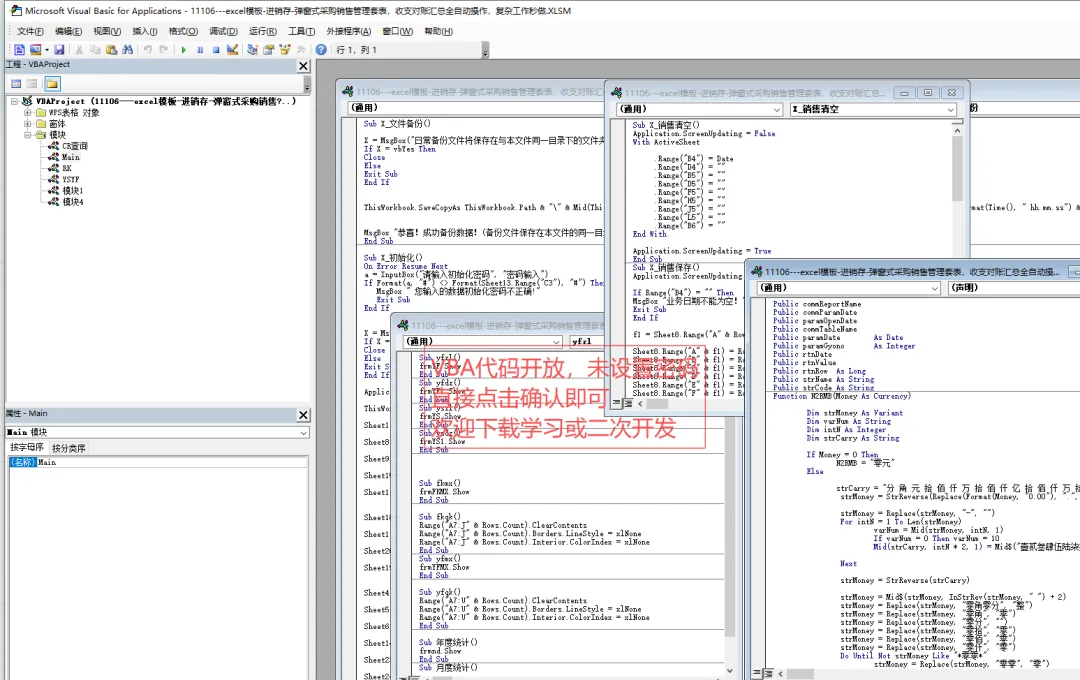The image size is (1080, 680).
Task: Collapse the 模块 folder node
Action: (28, 135)
